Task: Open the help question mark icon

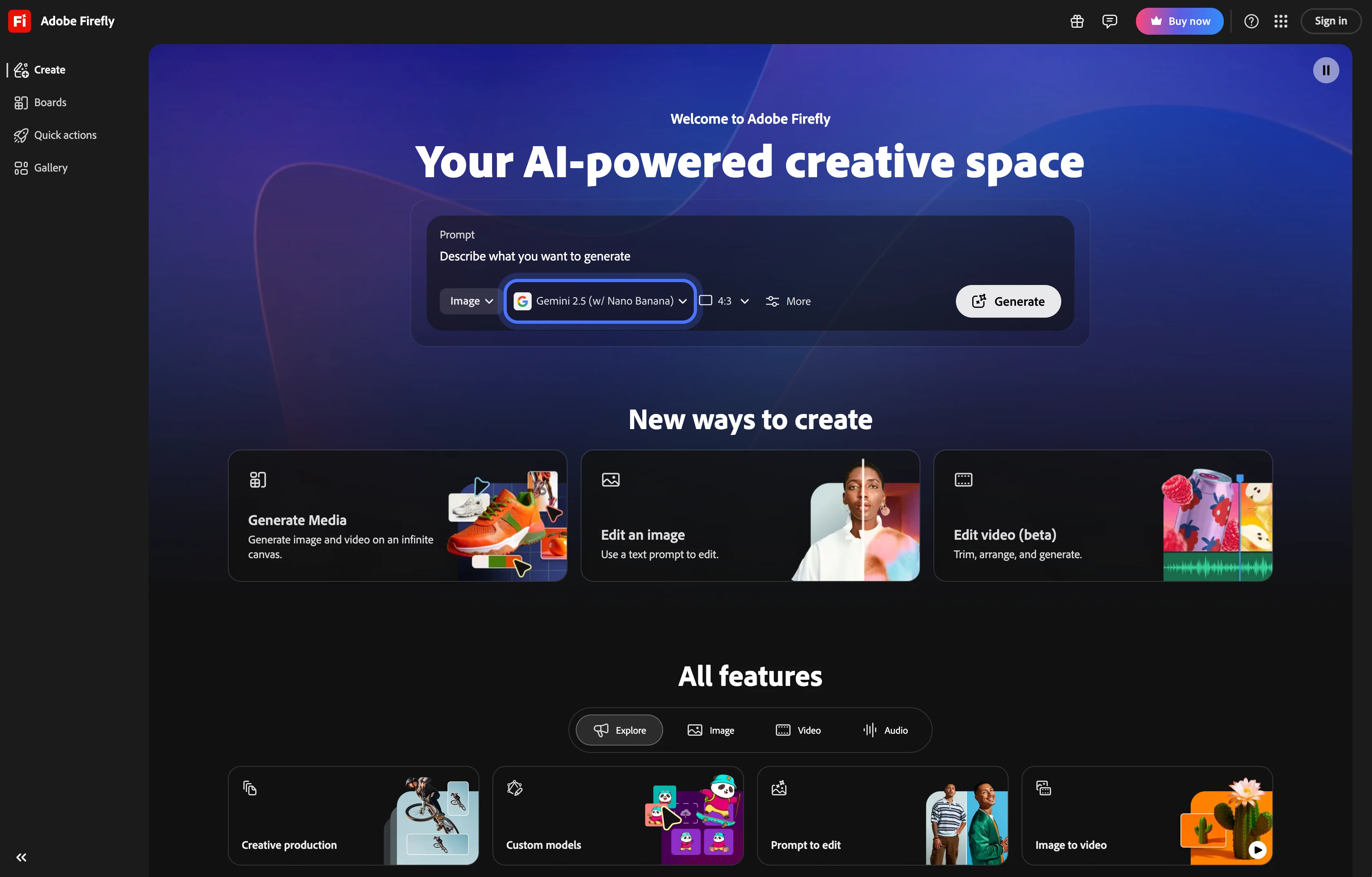Action: [x=1251, y=21]
